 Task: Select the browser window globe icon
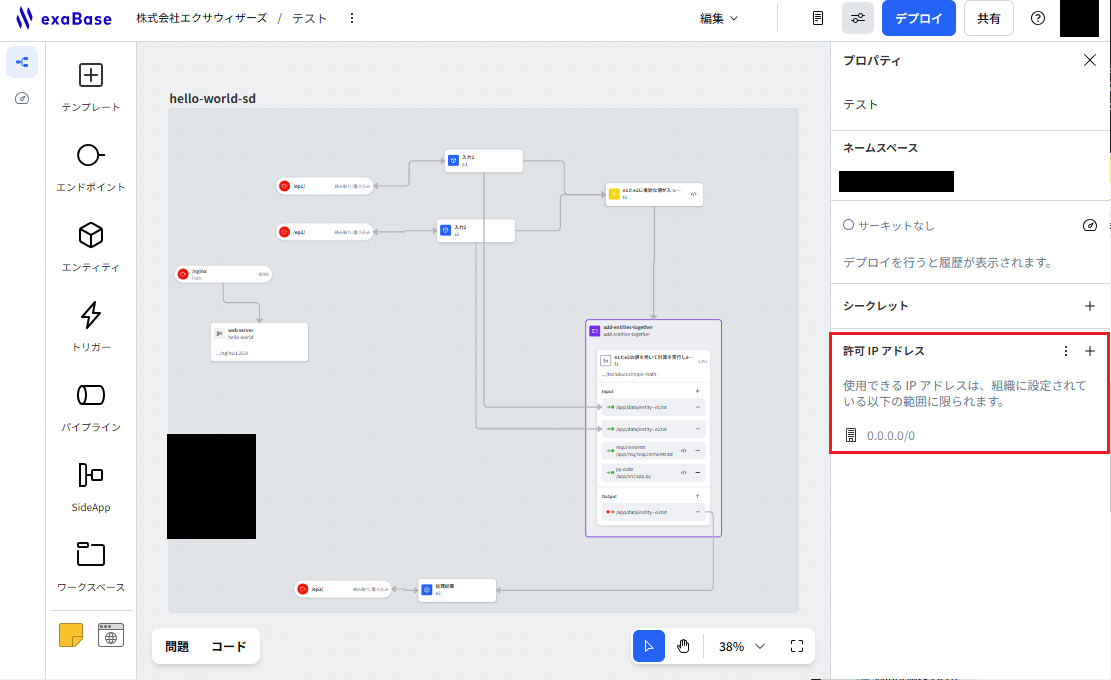click(111, 635)
